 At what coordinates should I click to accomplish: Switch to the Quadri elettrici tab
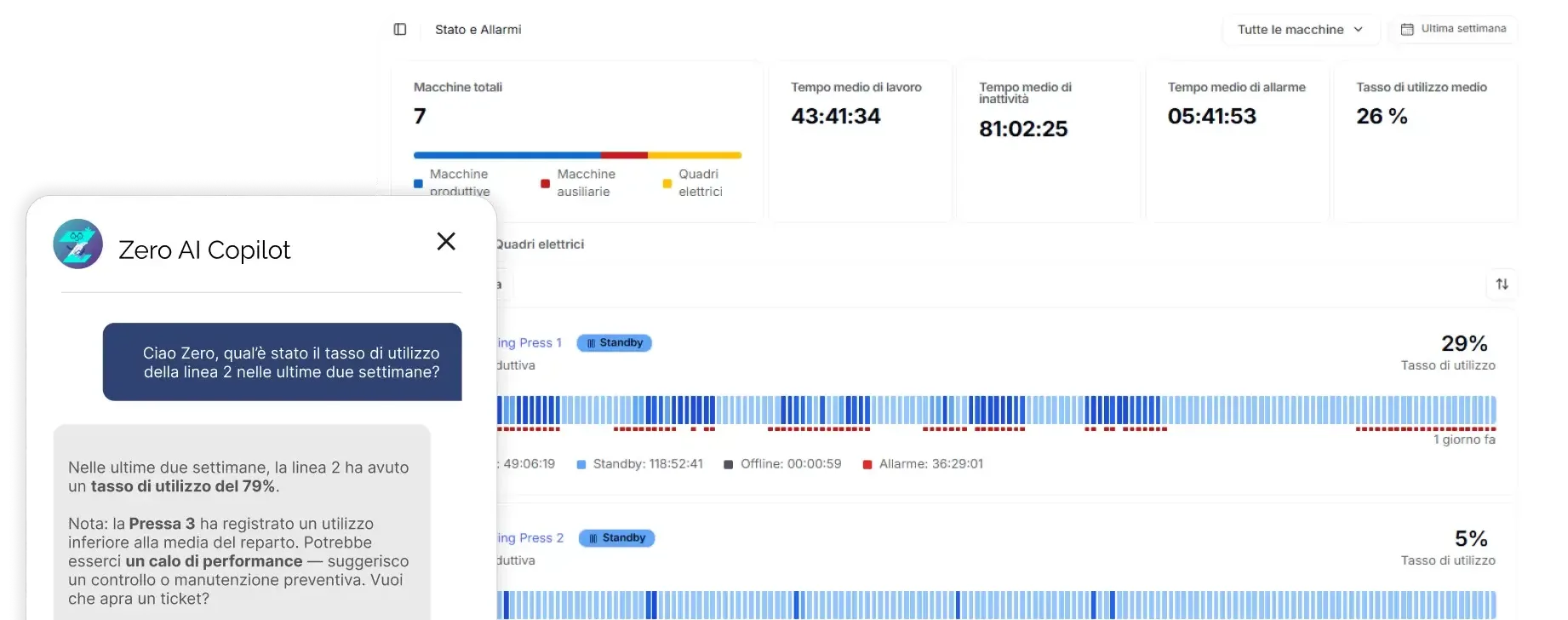click(540, 244)
